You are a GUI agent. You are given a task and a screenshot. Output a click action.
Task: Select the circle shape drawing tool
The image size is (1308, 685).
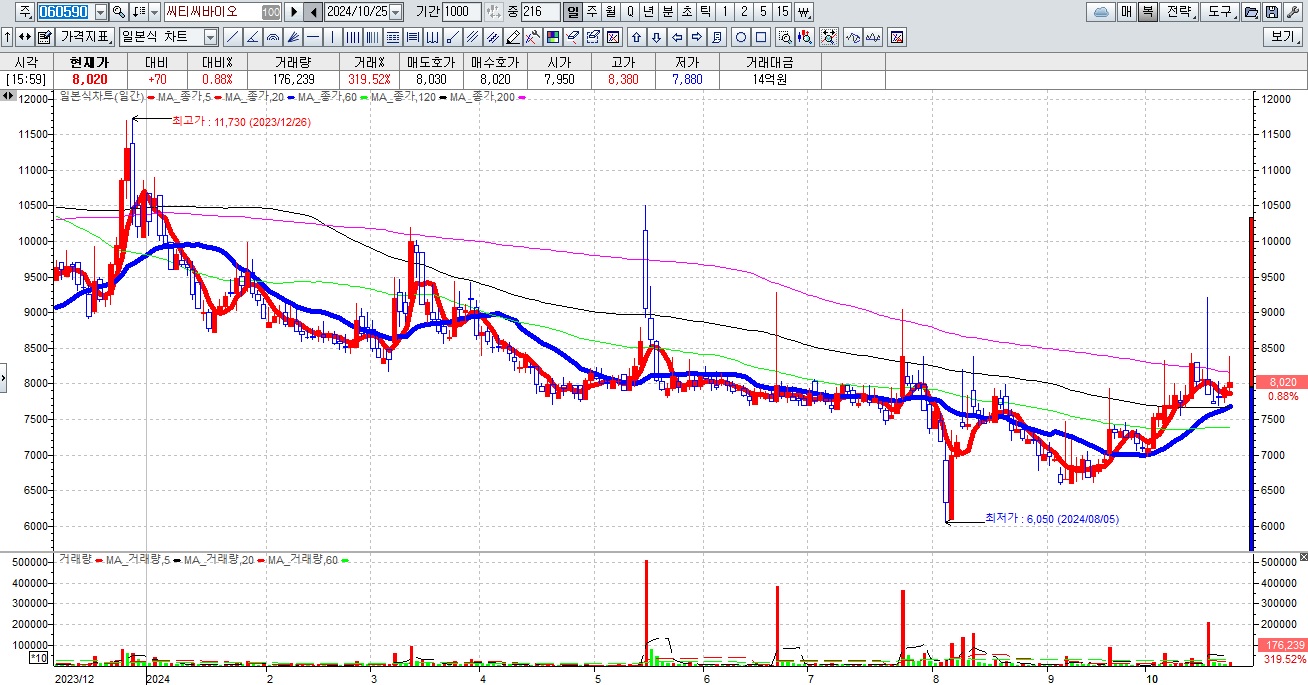point(741,37)
